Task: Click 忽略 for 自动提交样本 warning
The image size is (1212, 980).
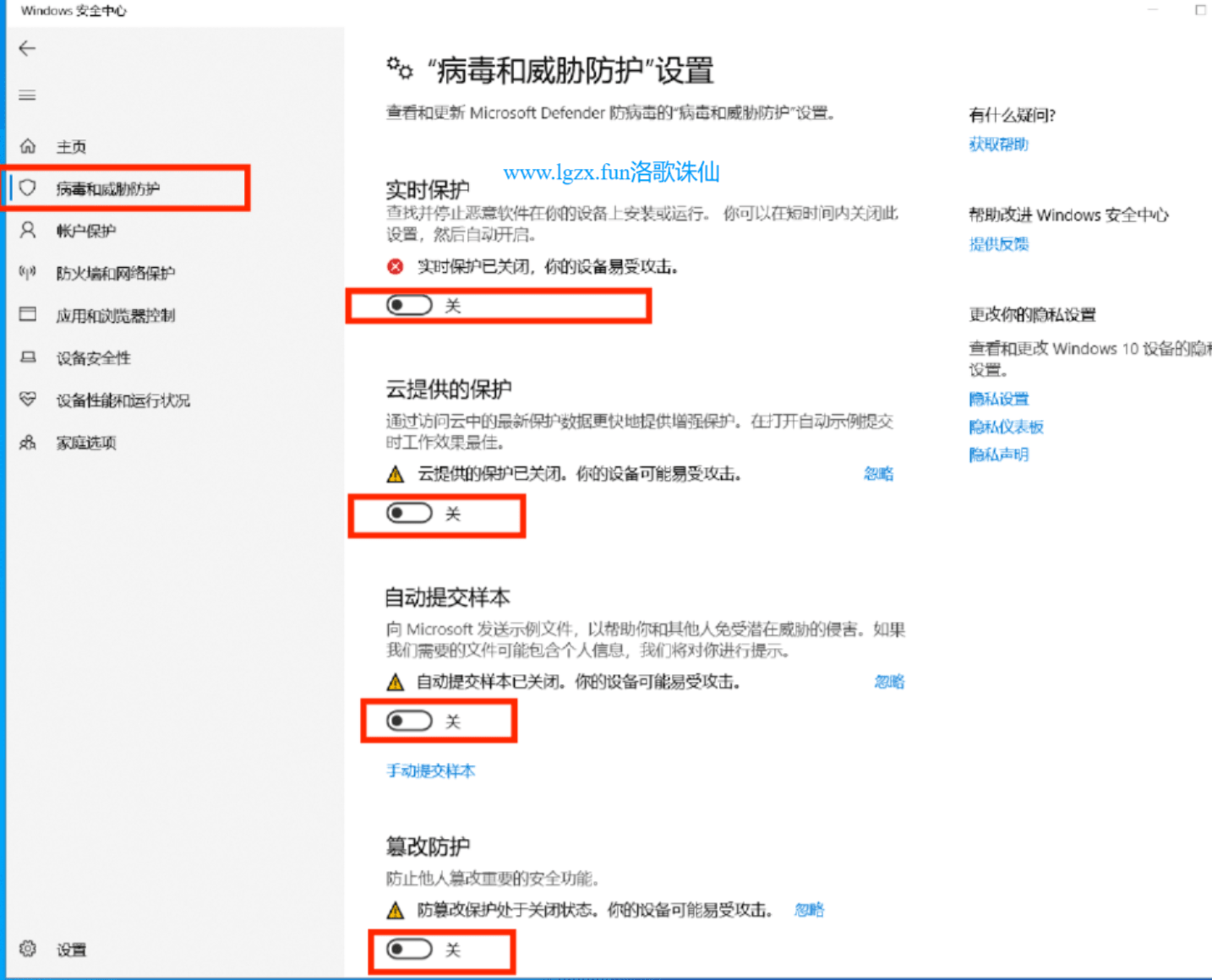Action: click(x=889, y=681)
